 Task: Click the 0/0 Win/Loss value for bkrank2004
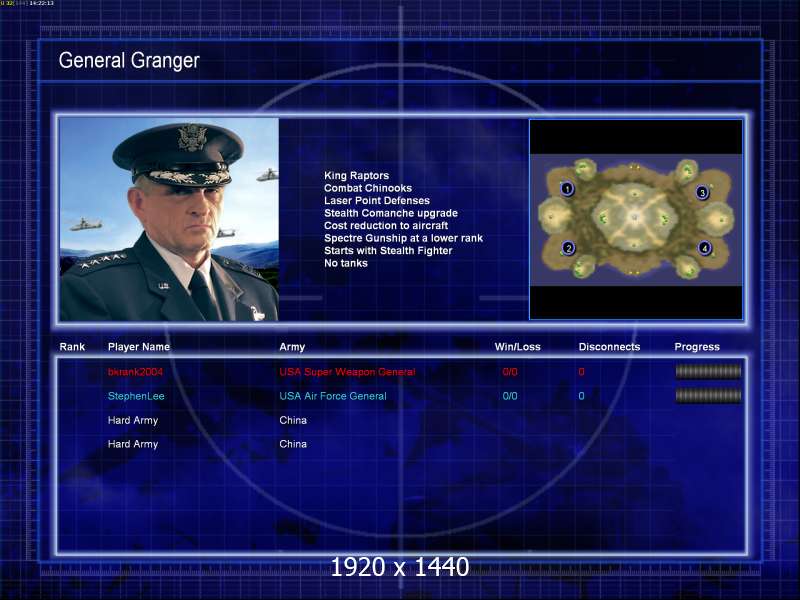(x=510, y=372)
